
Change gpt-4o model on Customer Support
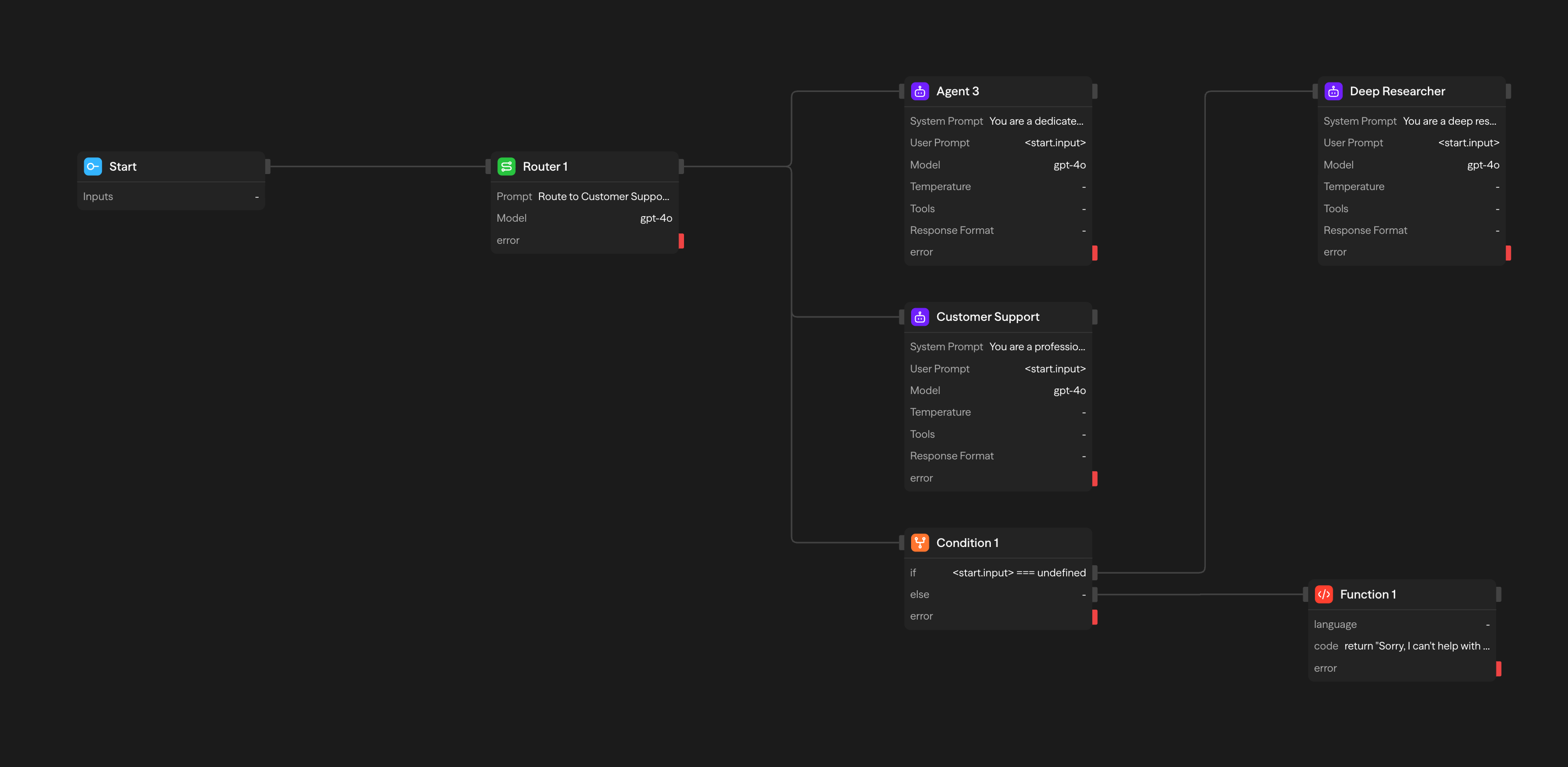[1070, 390]
